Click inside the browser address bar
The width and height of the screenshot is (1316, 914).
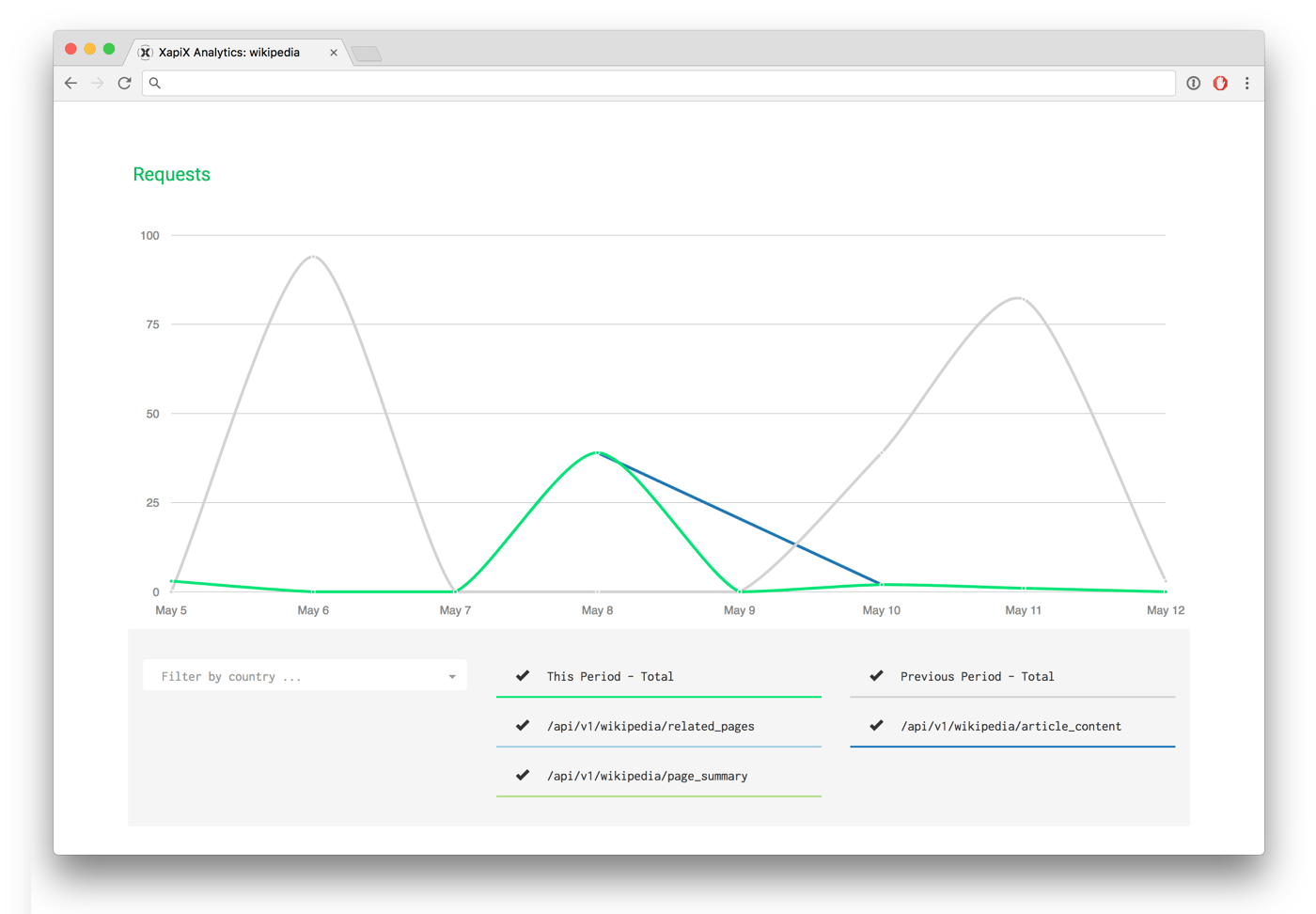tap(658, 83)
